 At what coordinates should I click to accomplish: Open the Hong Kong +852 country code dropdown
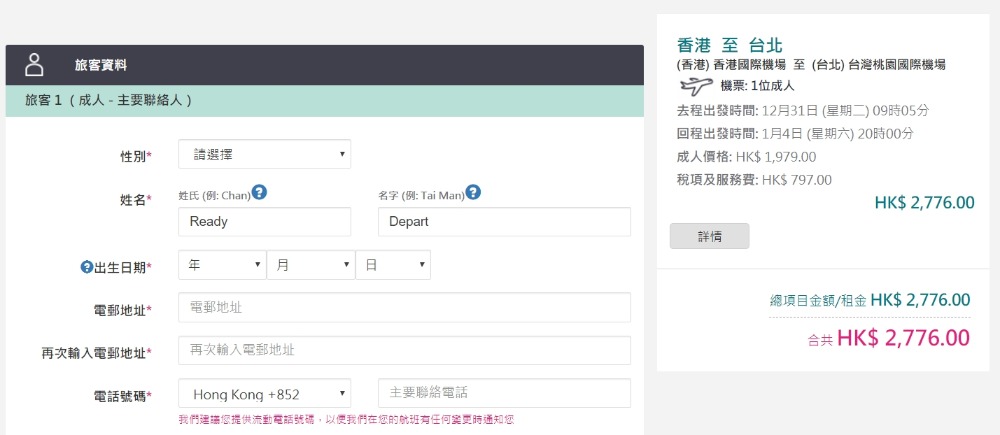264,394
